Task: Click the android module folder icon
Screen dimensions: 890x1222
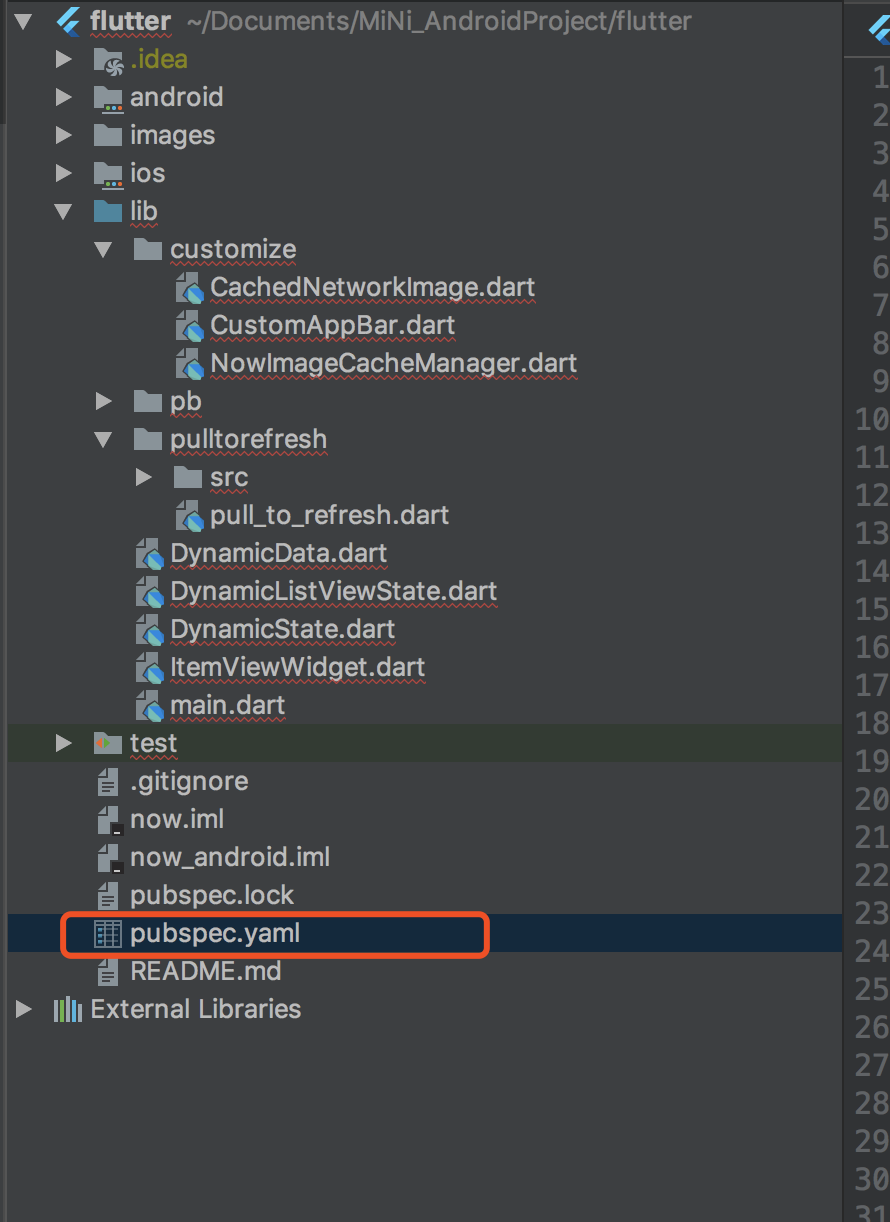Action: (x=107, y=98)
